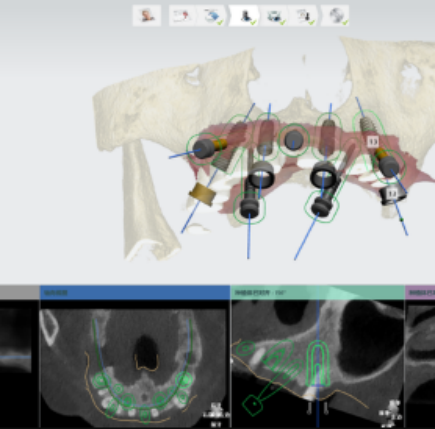Image resolution: width=435 pixels, height=429 pixels.
Task: Open the report document workflow step
Action: 304,15
